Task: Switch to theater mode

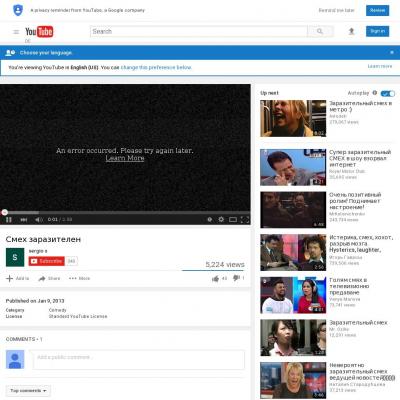Action: [233, 219]
